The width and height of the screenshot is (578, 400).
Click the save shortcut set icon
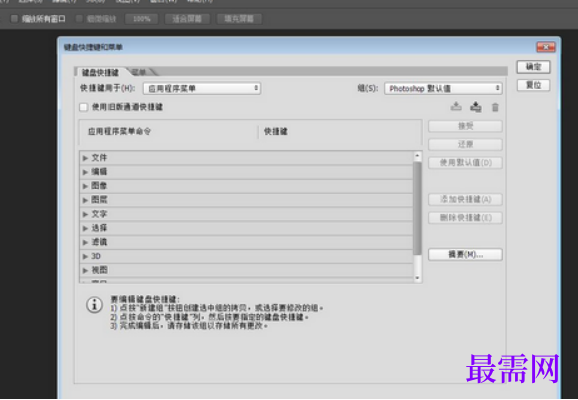click(456, 107)
